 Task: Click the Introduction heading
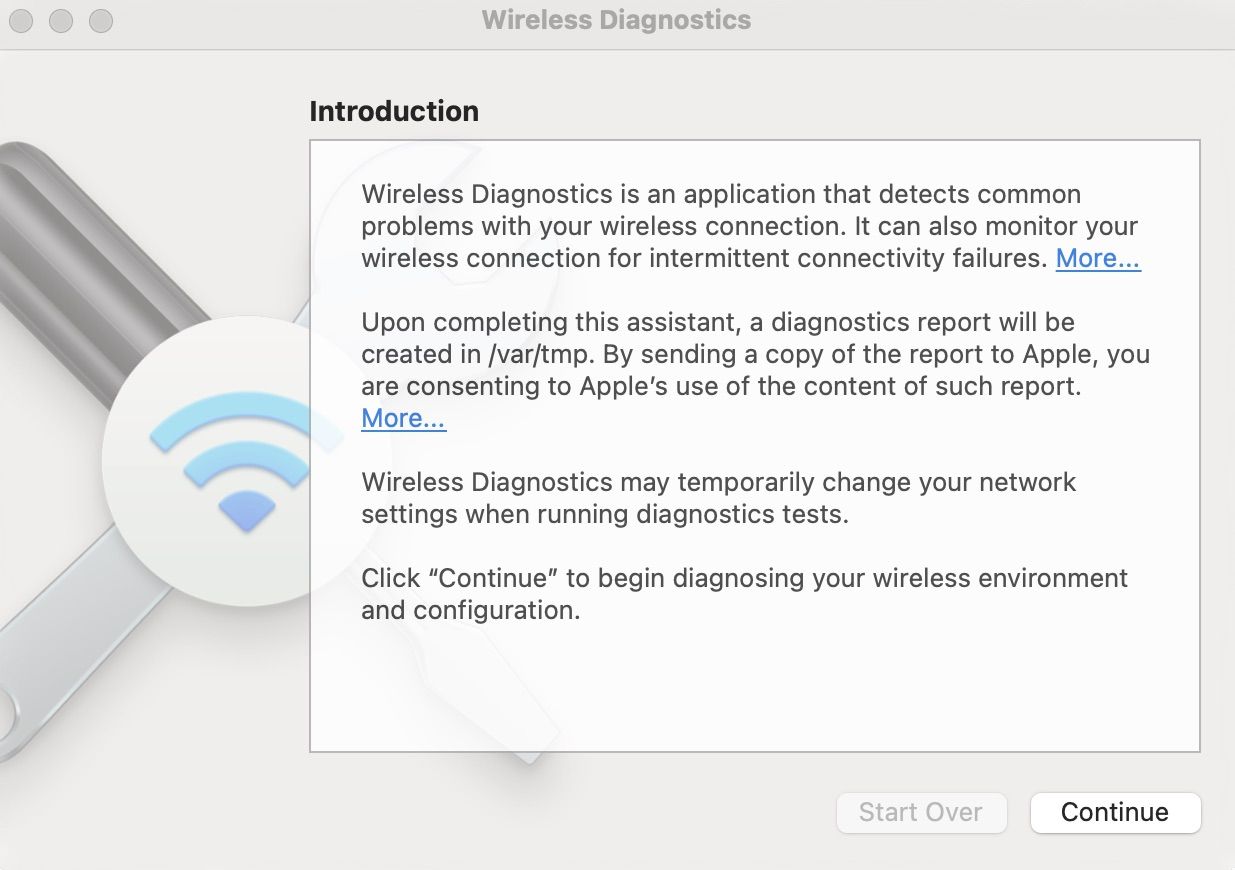pyautogui.click(x=394, y=111)
